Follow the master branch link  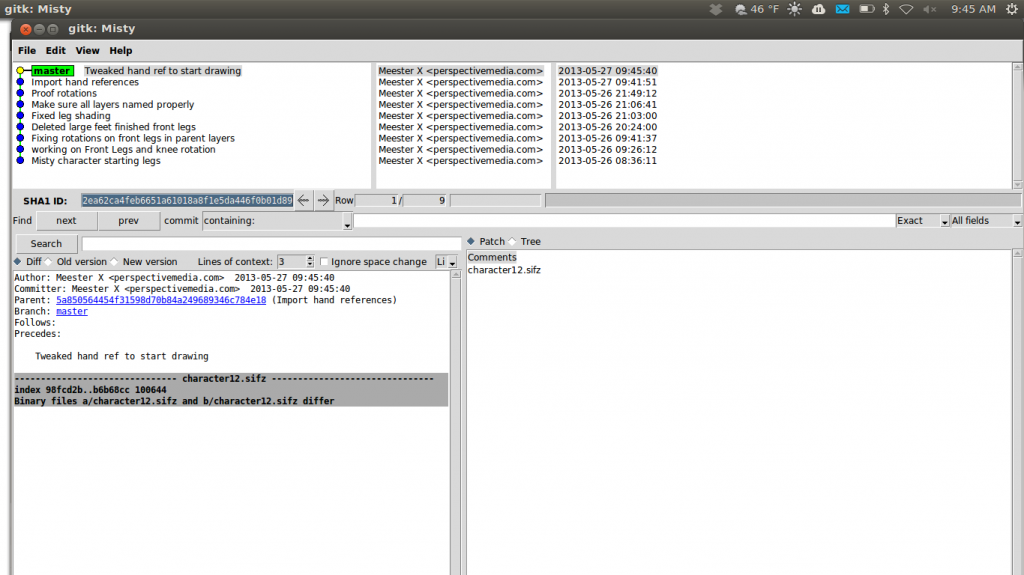(72, 311)
